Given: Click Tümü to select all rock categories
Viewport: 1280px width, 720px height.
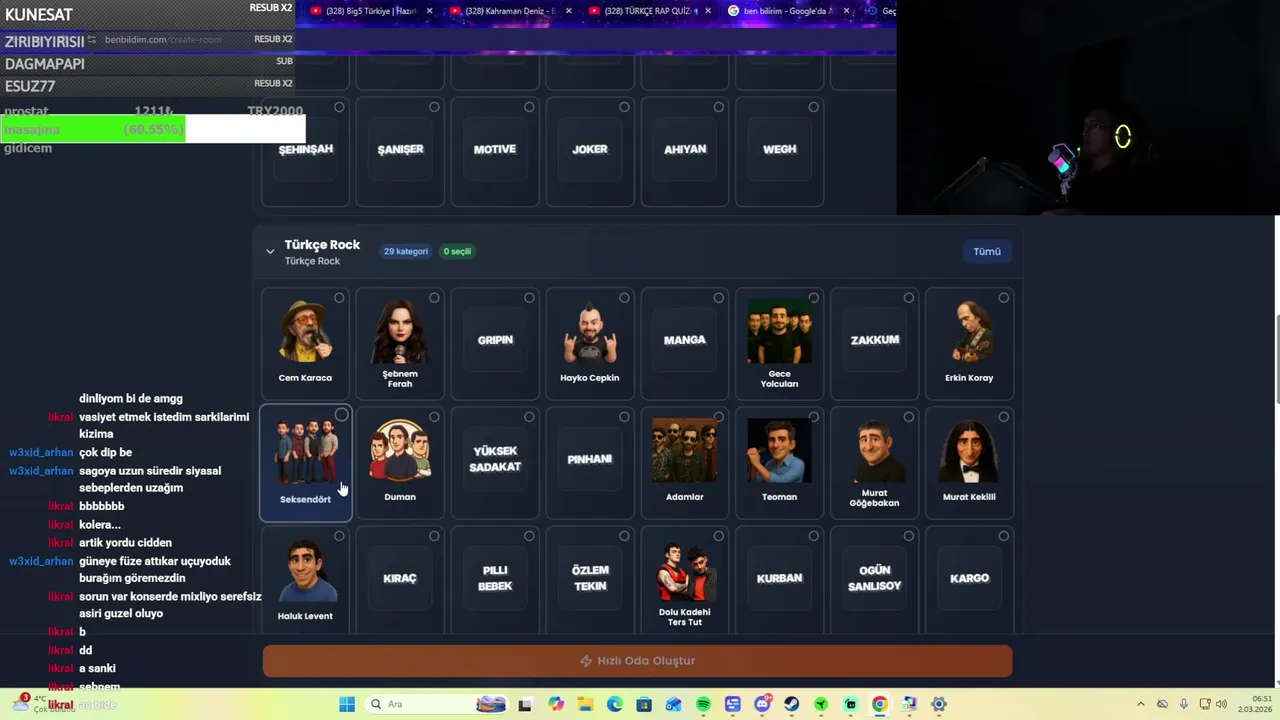Looking at the screenshot, I should click(987, 251).
